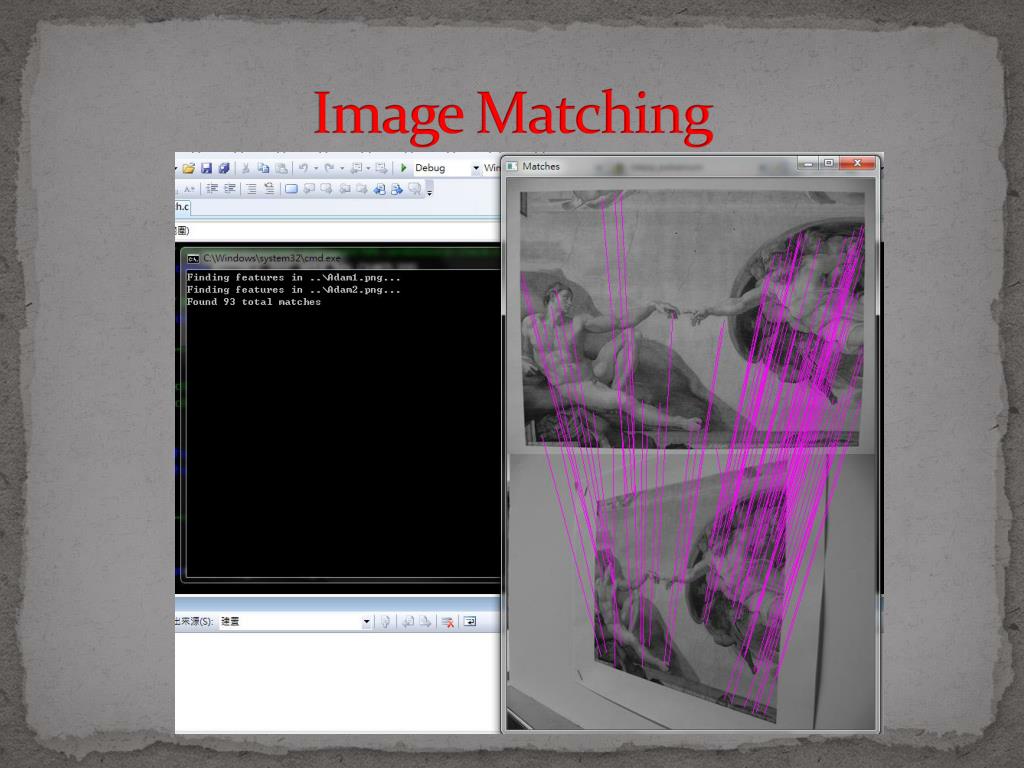The height and width of the screenshot is (768, 1024).
Task: Close the Matches window
Action: [857, 163]
